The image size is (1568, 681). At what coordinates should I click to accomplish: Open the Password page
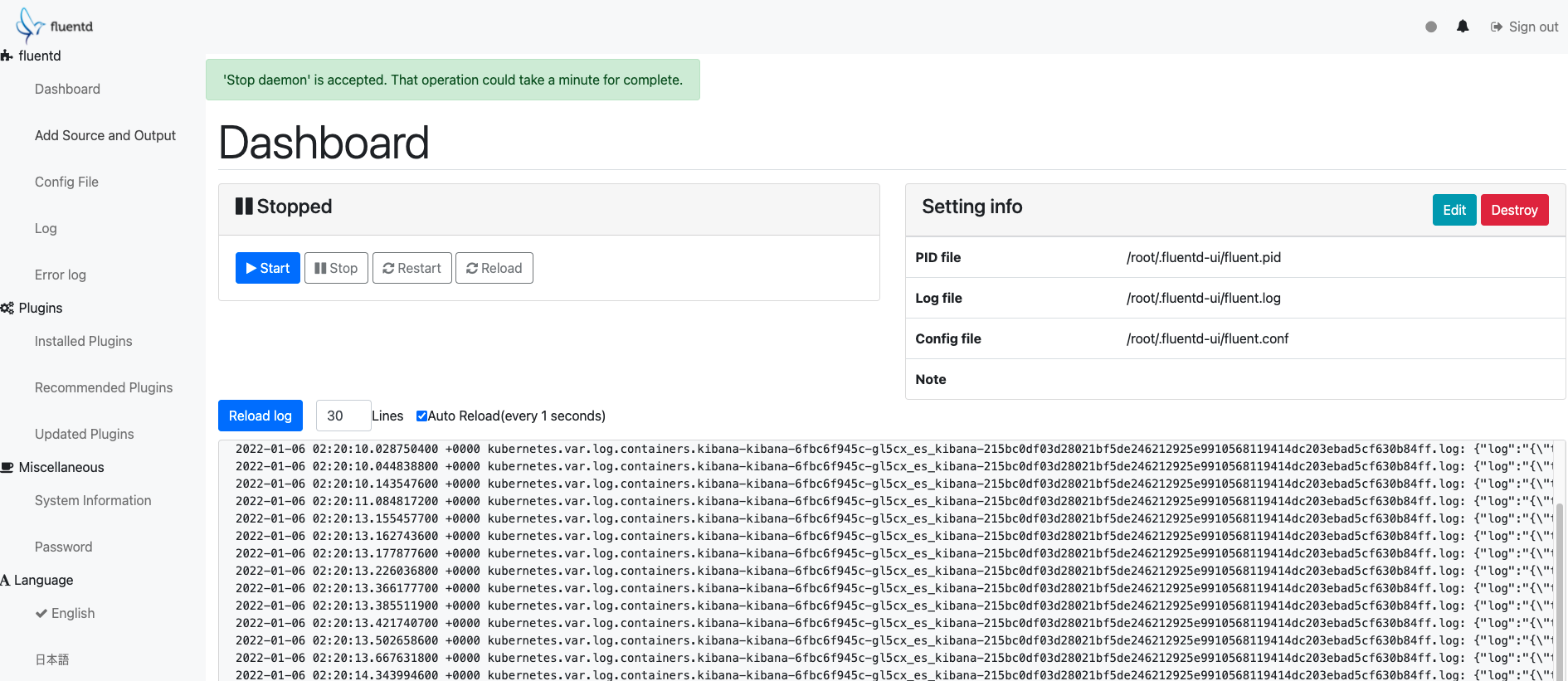point(63,547)
